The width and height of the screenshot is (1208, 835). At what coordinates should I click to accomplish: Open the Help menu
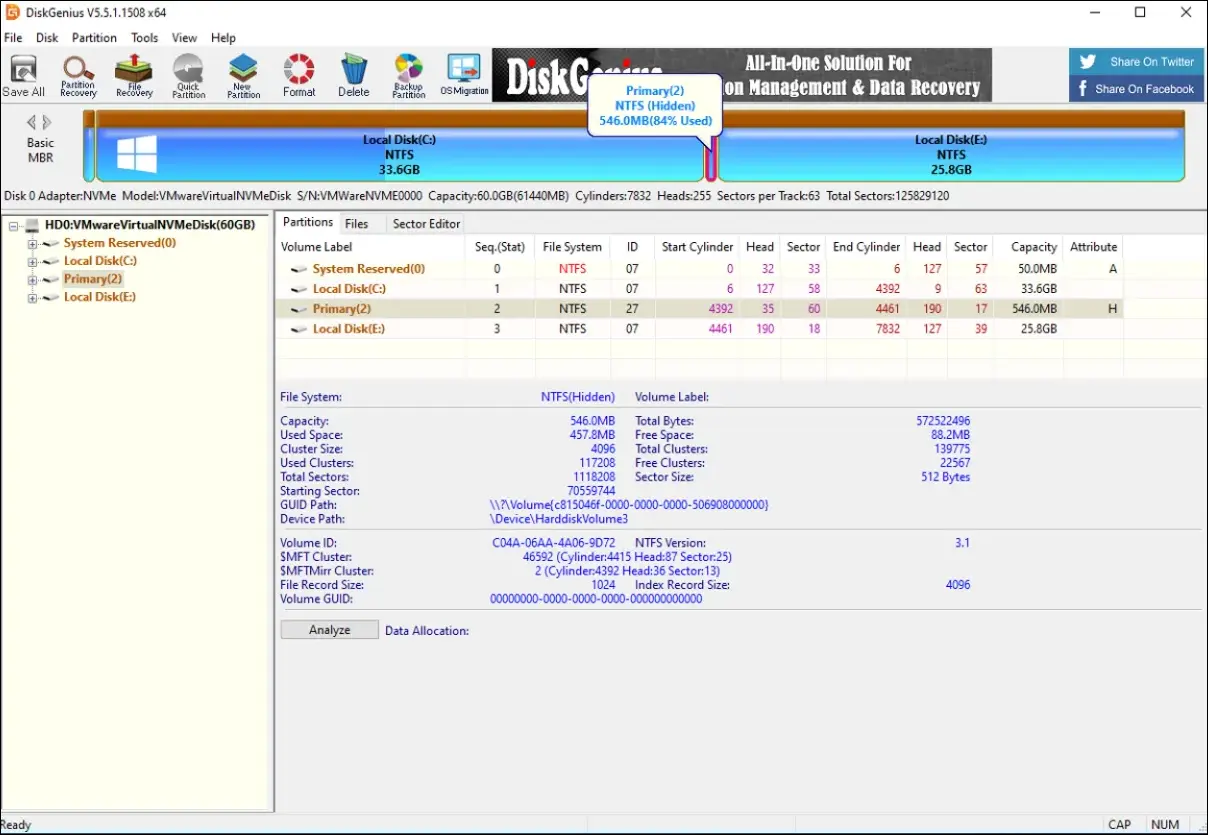tap(223, 38)
